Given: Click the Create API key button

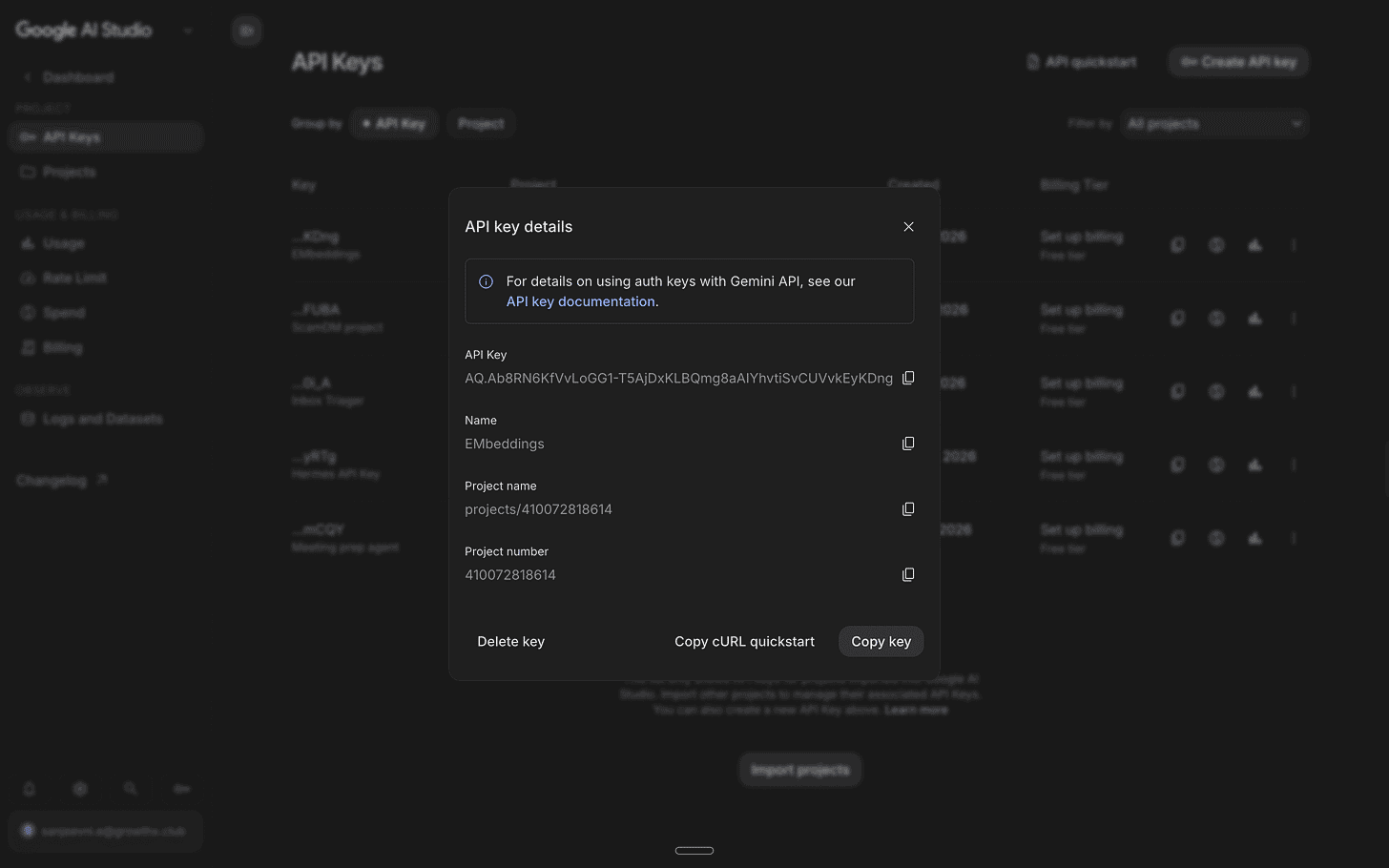Looking at the screenshot, I should click(1238, 62).
